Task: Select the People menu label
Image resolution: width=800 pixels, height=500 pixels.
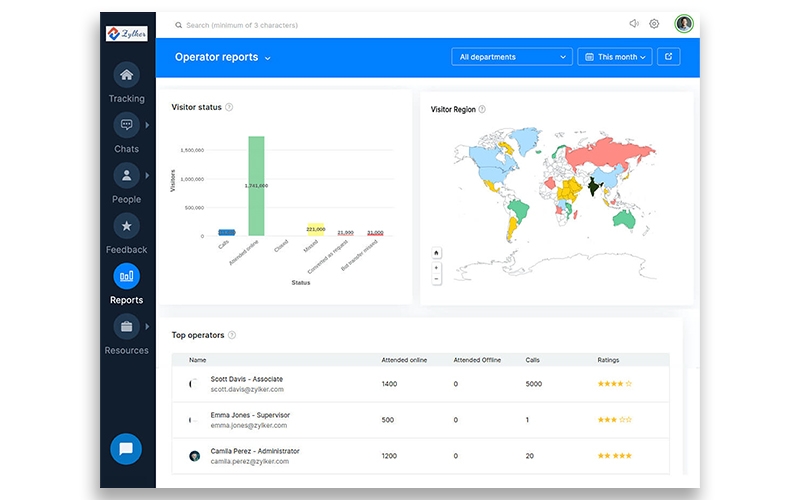Action: (127, 199)
